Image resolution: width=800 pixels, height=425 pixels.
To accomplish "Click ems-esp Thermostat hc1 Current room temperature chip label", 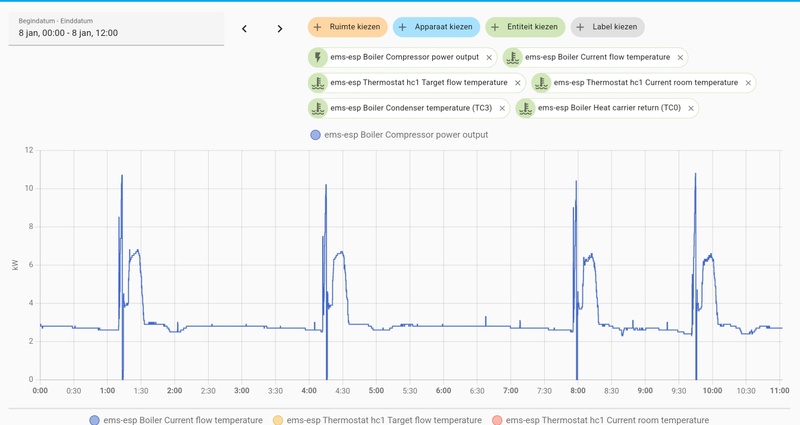I will pyautogui.click(x=646, y=83).
